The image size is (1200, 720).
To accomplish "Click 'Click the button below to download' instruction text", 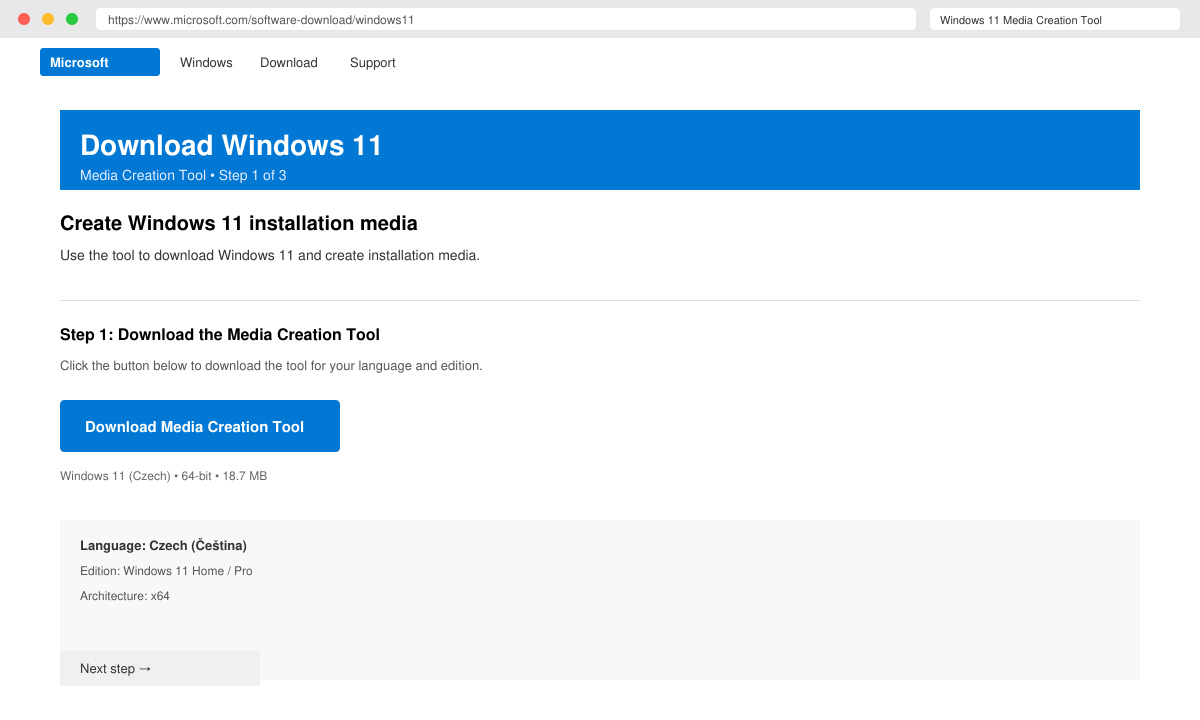I will coord(271,366).
